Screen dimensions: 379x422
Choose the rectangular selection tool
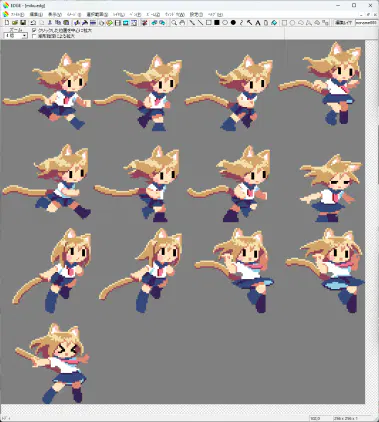click(x=284, y=23)
